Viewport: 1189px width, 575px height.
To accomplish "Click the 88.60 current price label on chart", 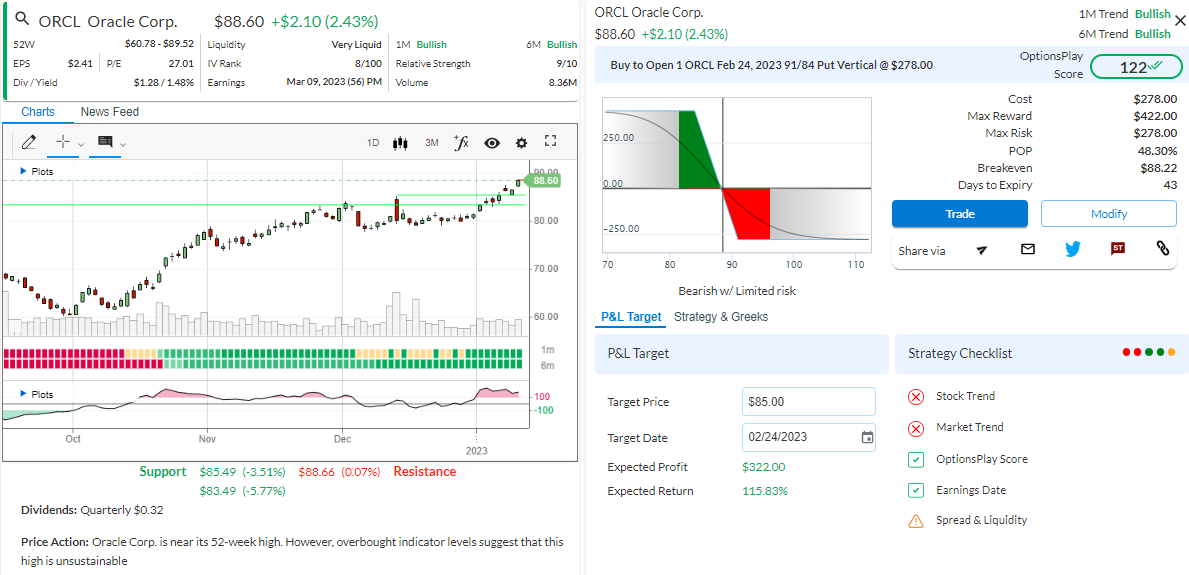I will pyautogui.click(x=546, y=181).
